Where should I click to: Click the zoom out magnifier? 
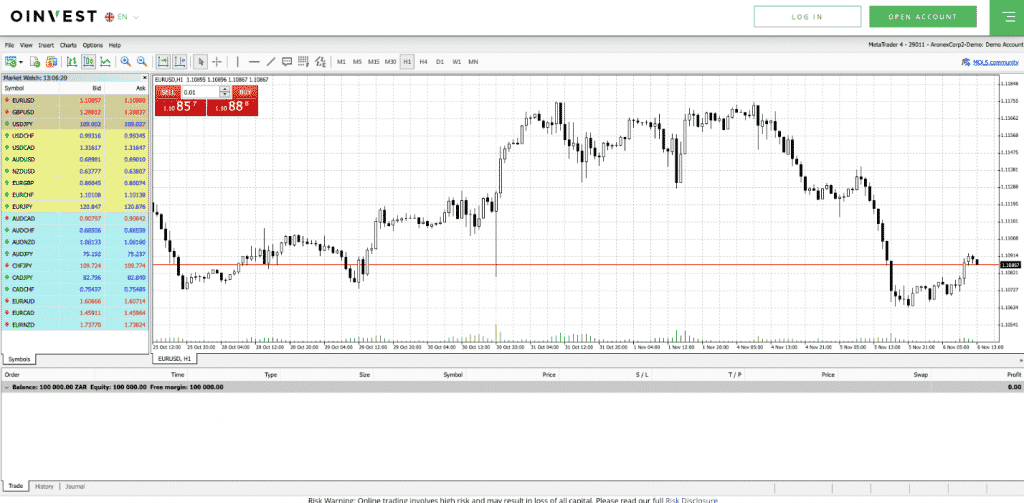pyautogui.click(x=142, y=61)
